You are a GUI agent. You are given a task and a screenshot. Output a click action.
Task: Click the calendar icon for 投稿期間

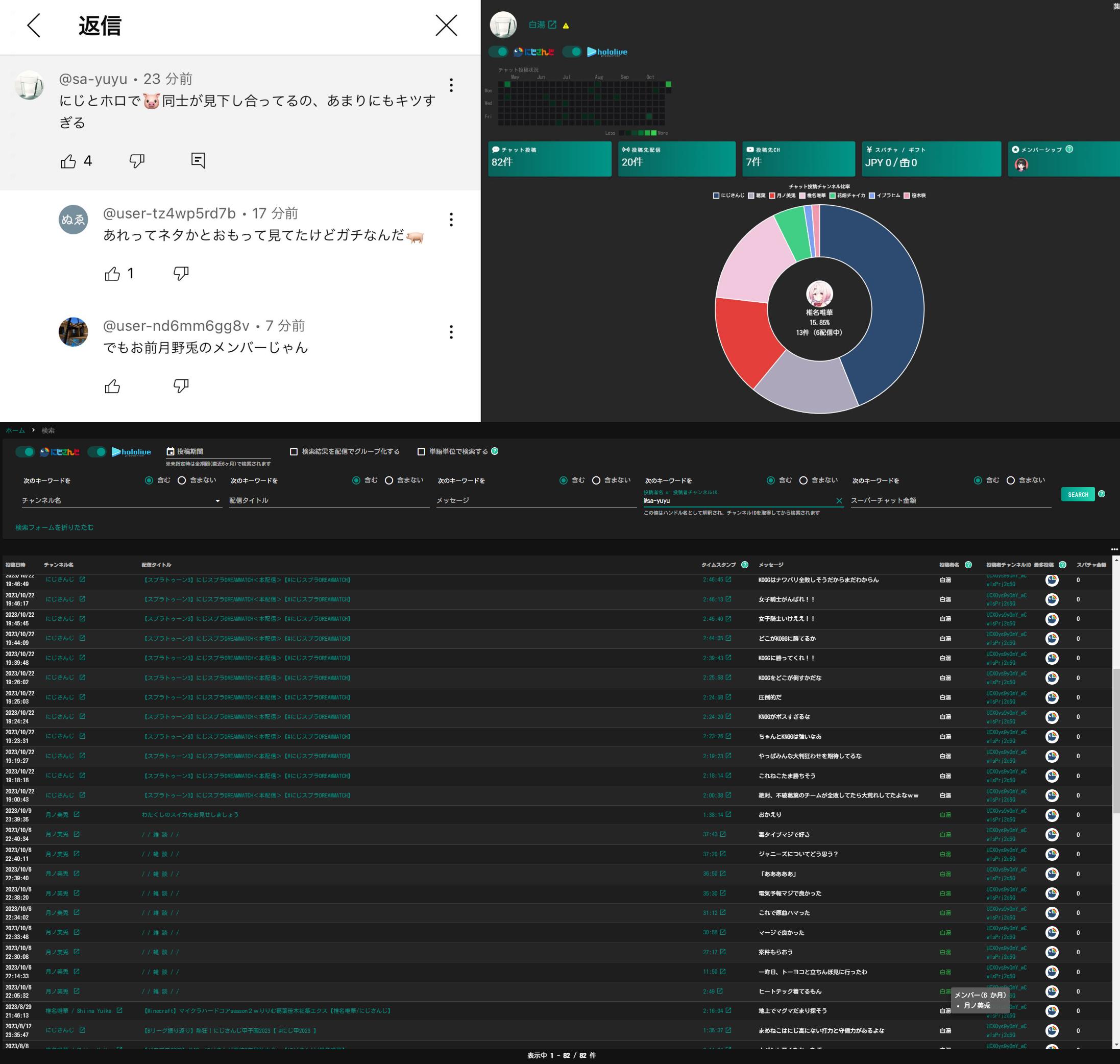click(x=170, y=451)
